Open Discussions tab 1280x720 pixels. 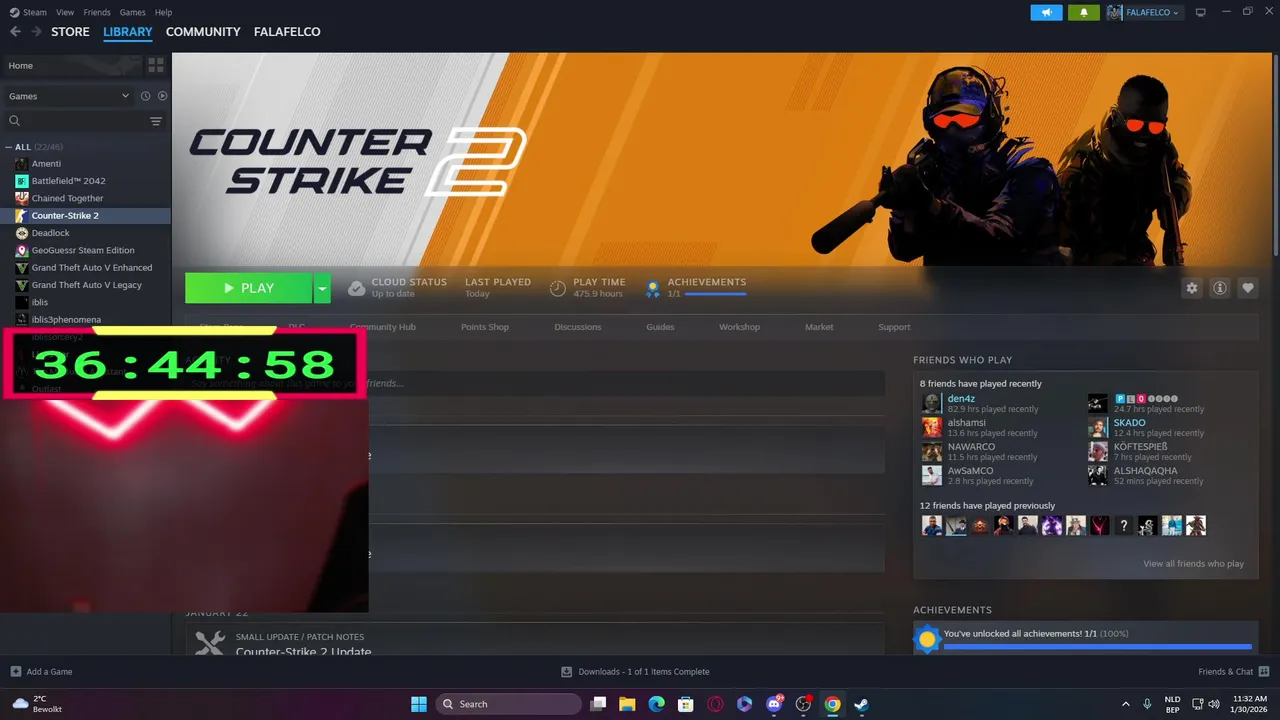point(578,327)
